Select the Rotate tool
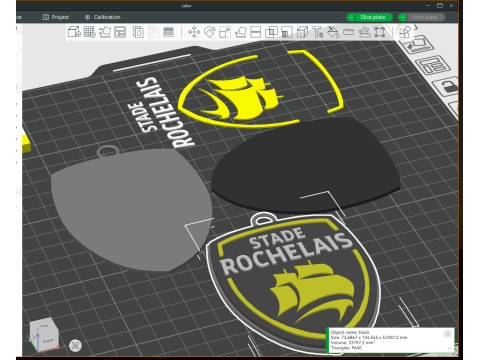480x360 pixels. (x=210, y=32)
